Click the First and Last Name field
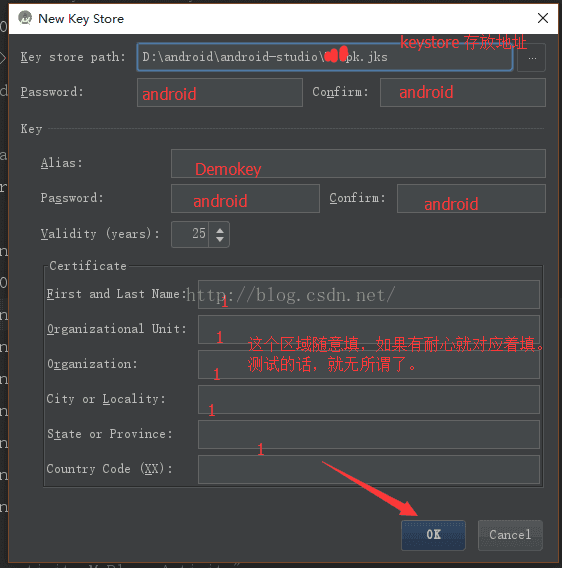Screen dimensions: 562x568 coord(369,294)
